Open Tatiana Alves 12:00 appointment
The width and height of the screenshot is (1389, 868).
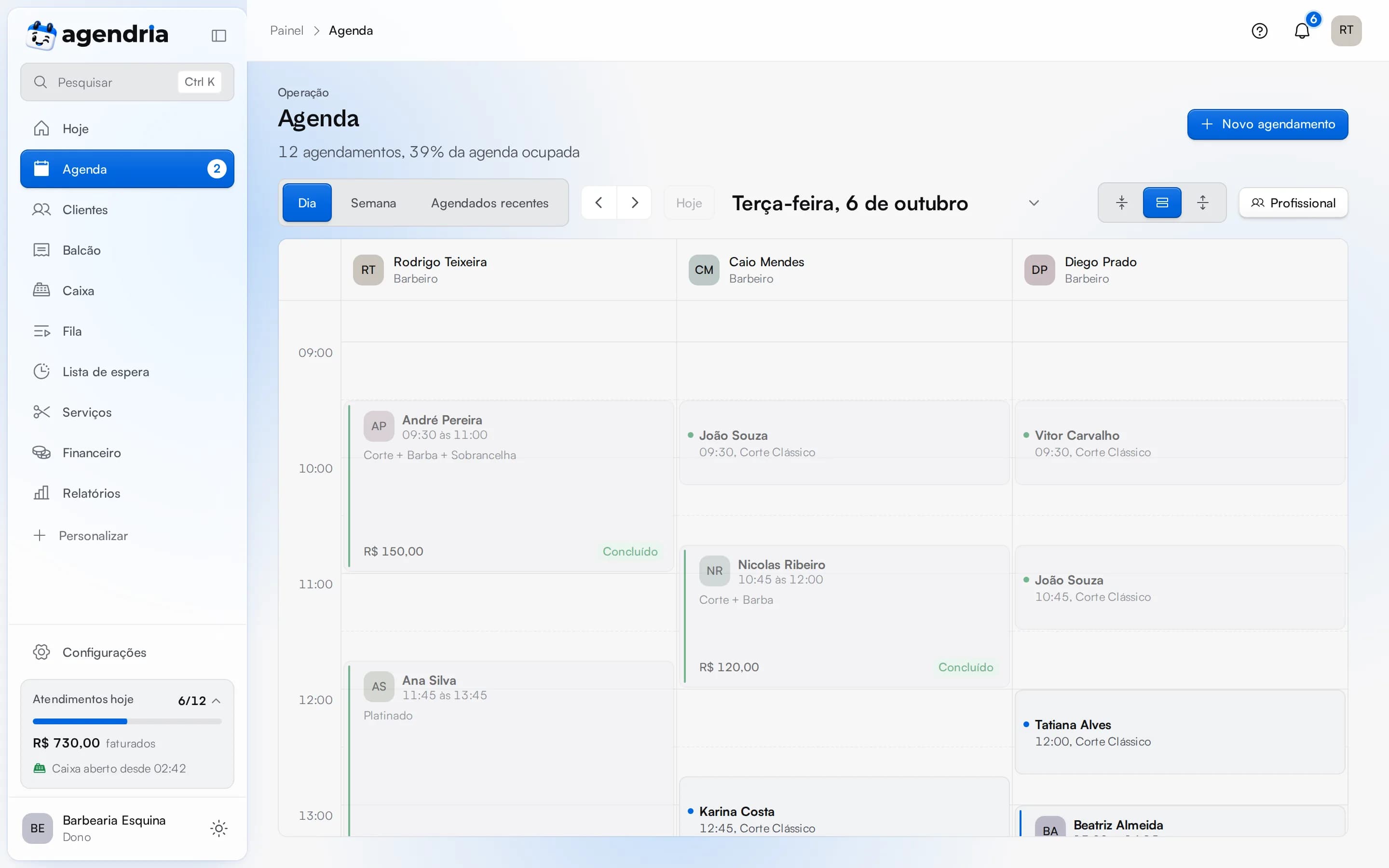point(1180,732)
